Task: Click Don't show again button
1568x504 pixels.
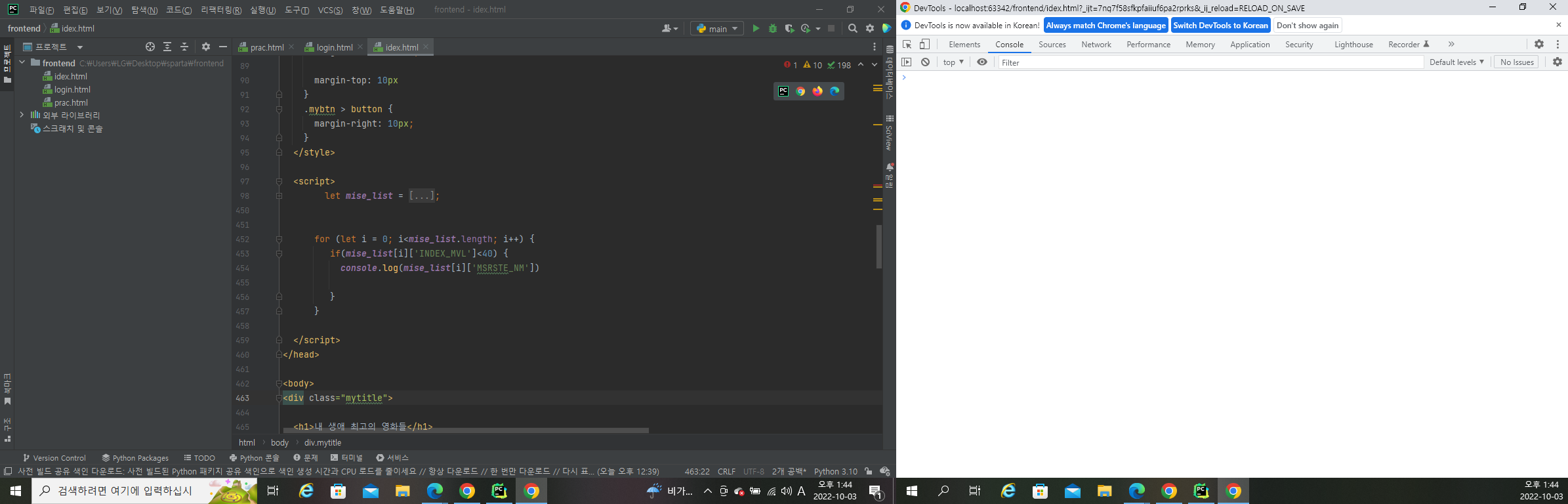Action: [1308, 25]
